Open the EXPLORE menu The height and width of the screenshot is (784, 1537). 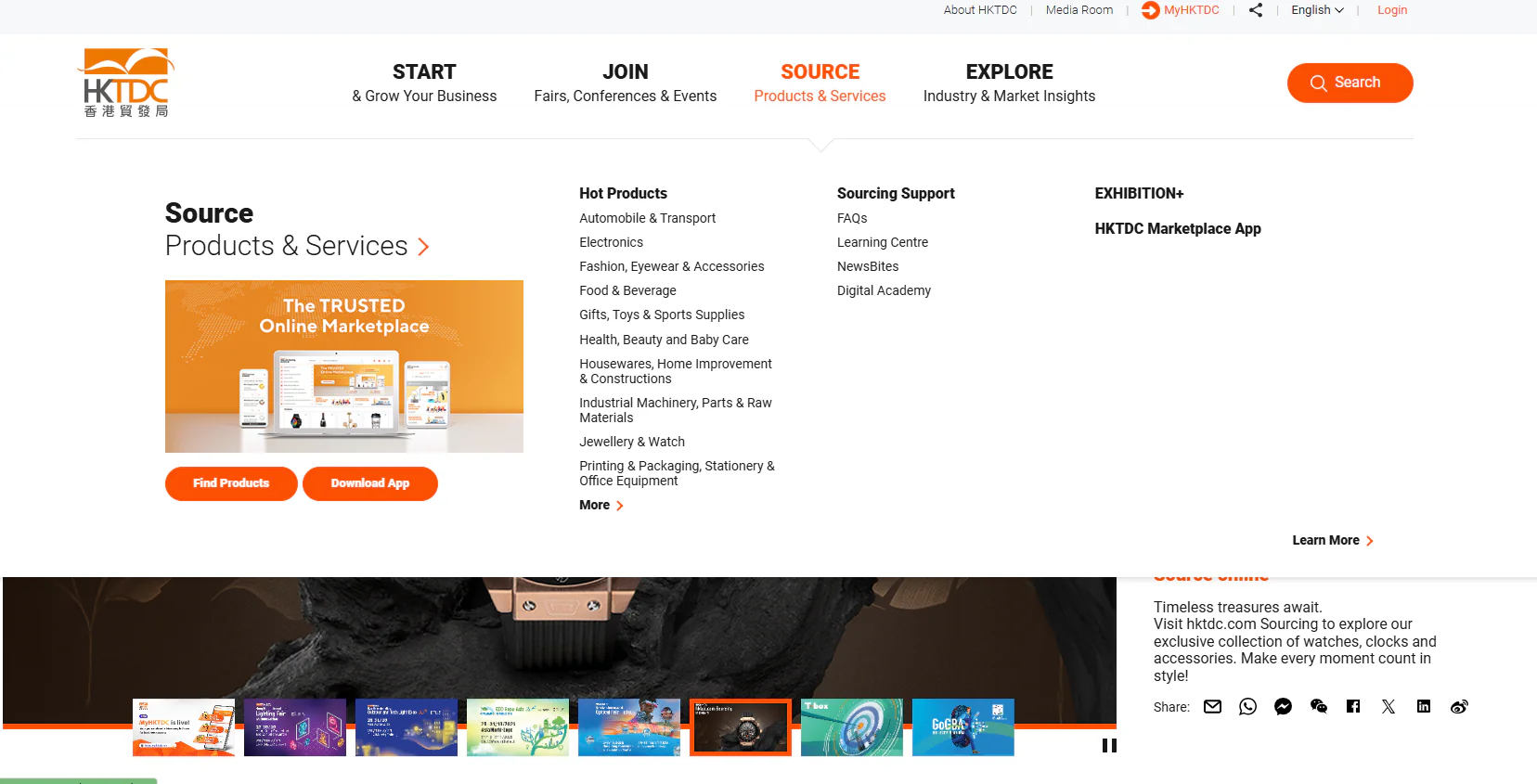(x=1009, y=84)
